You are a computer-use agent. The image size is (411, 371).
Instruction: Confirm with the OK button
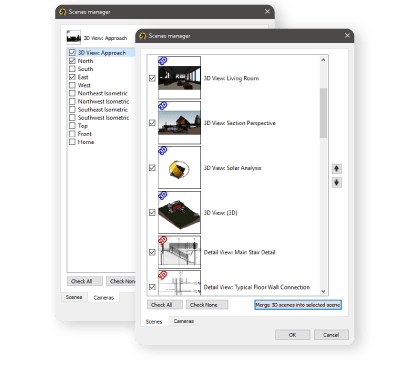[292, 335]
